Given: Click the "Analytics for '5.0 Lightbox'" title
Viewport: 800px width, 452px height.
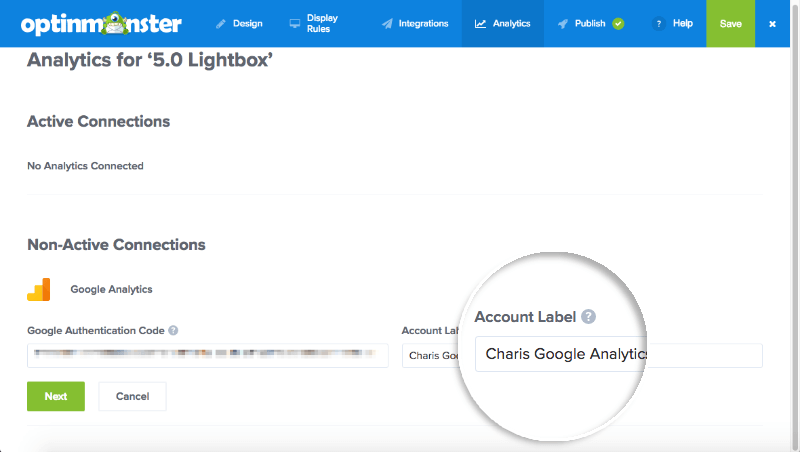Looking at the screenshot, I should [150, 60].
